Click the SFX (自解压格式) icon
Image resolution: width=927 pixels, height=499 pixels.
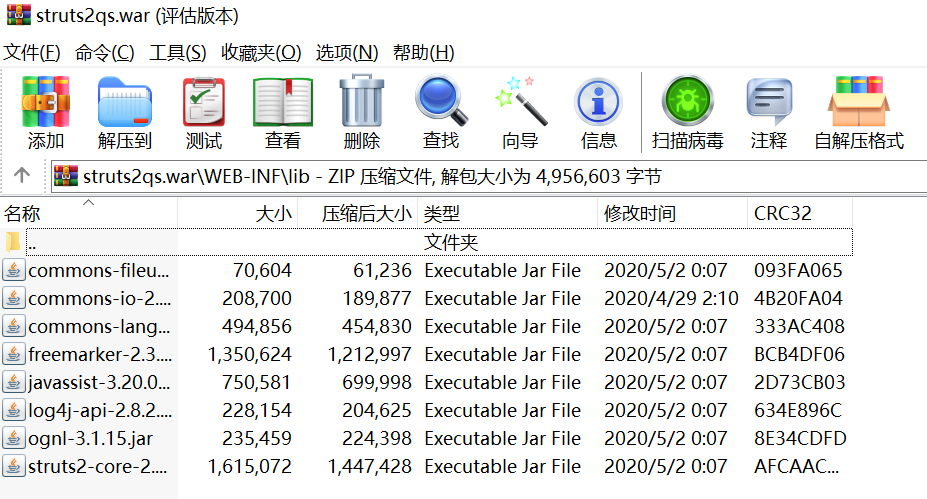click(858, 112)
